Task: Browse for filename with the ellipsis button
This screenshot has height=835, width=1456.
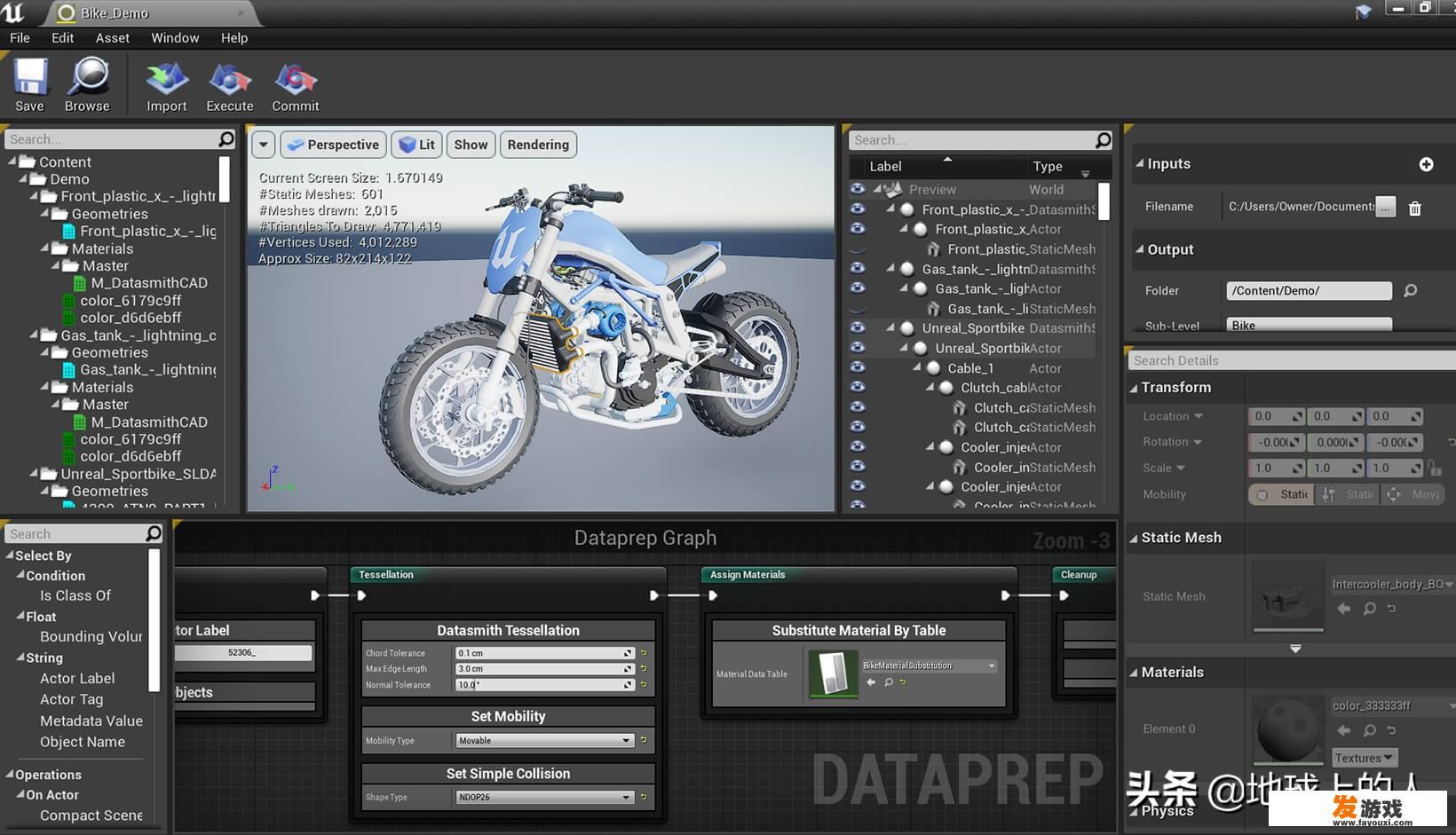Action: pos(1385,207)
